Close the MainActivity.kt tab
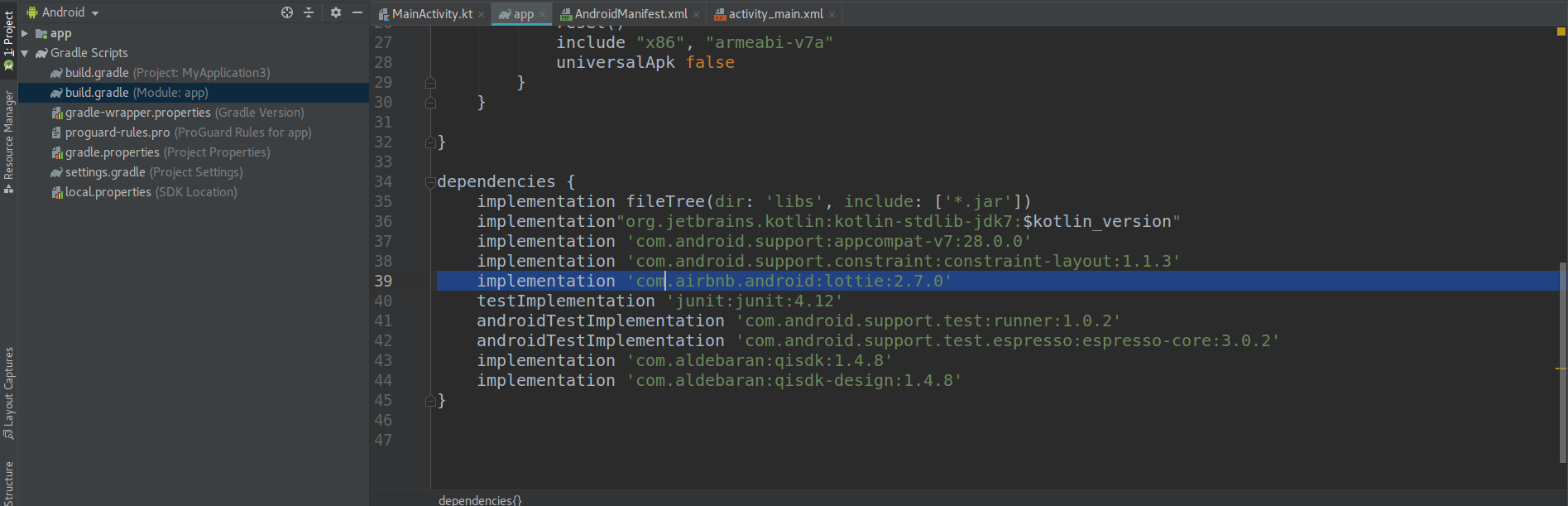The width and height of the screenshot is (1568, 506). pos(482,14)
